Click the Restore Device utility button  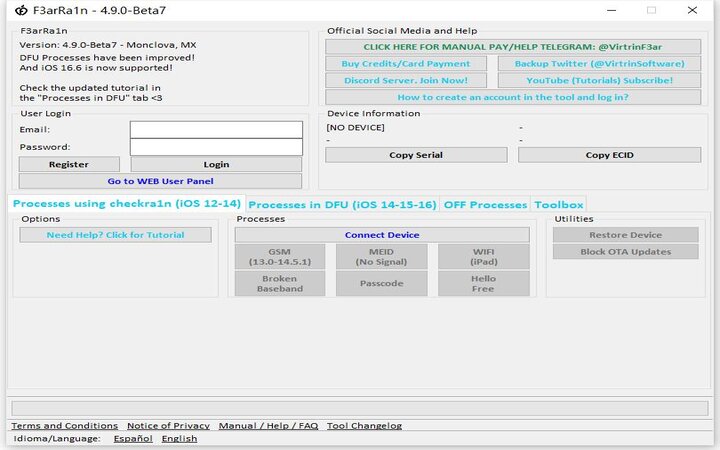[x=625, y=235]
